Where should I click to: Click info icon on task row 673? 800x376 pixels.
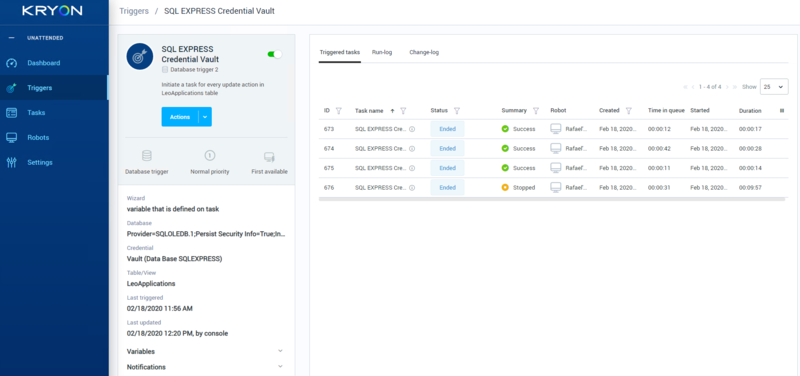[412, 129]
